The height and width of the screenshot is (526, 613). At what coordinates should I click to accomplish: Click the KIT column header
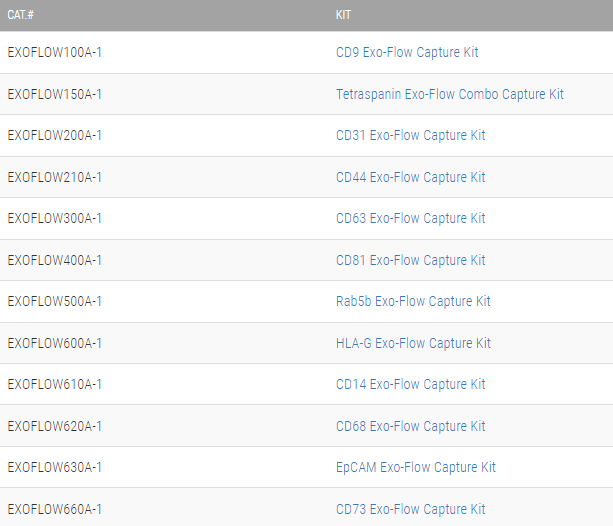pos(343,15)
